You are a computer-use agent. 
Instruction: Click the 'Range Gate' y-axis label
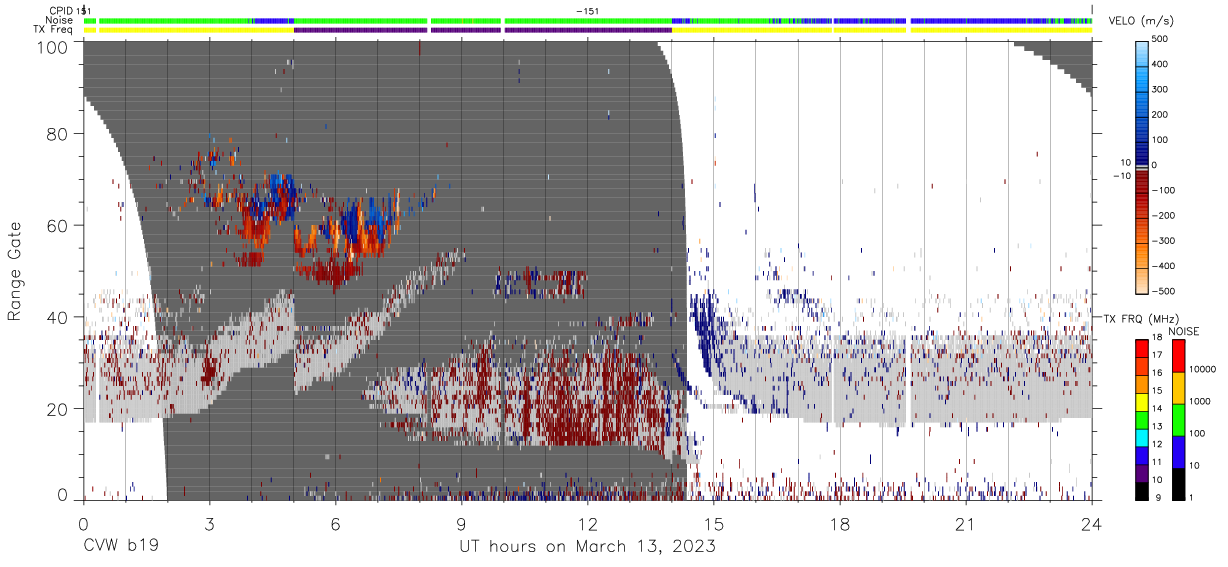[15, 273]
